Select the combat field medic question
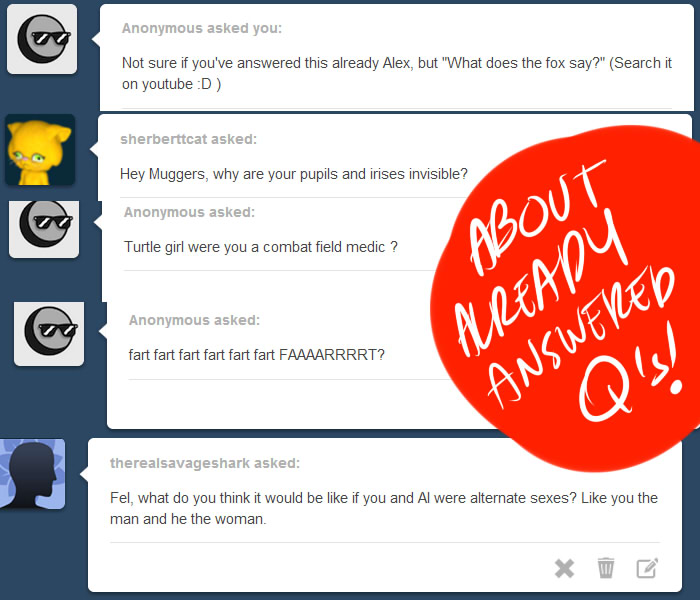Viewport: 700px width, 600px height. tap(261, 247)
